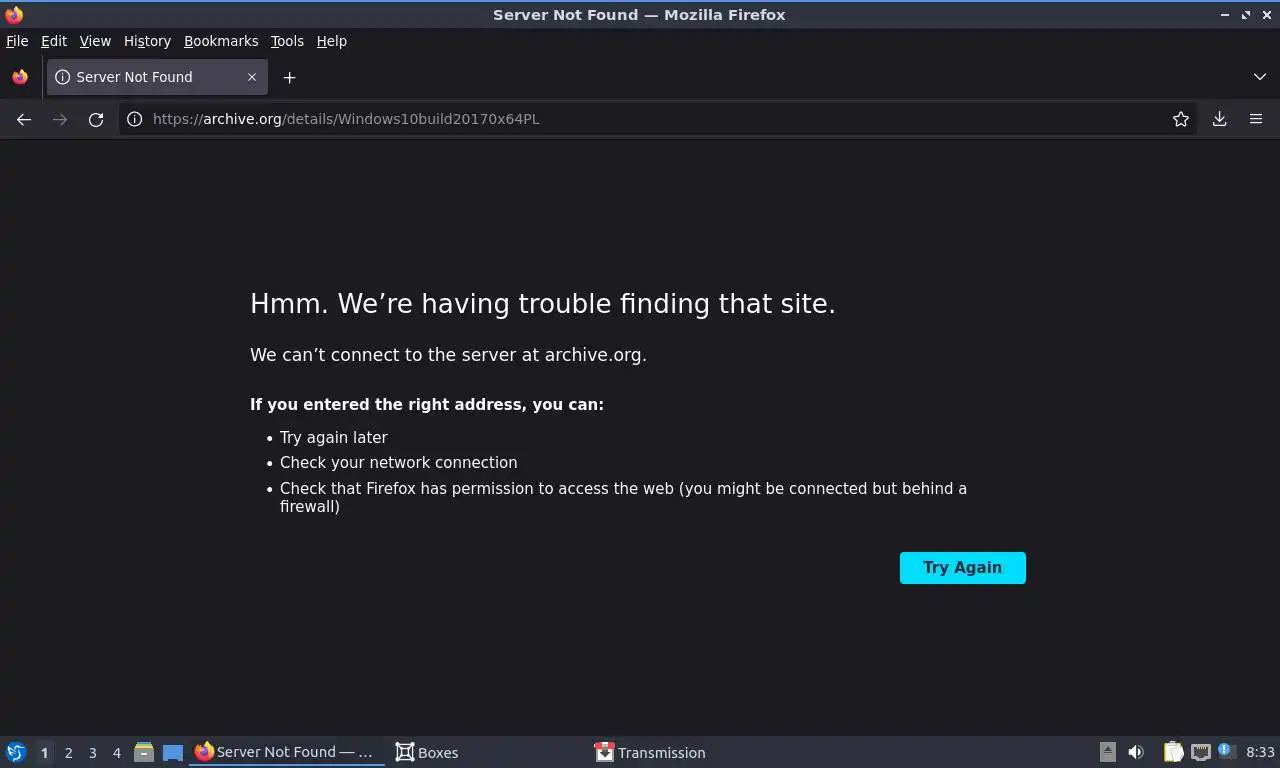Open the volume control tray icon

click(x=1136, y=752)
